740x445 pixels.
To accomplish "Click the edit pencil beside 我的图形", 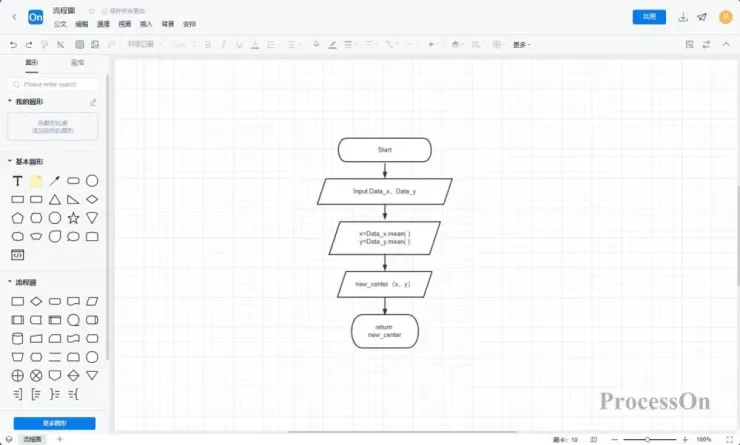I will tap(93, 102).
